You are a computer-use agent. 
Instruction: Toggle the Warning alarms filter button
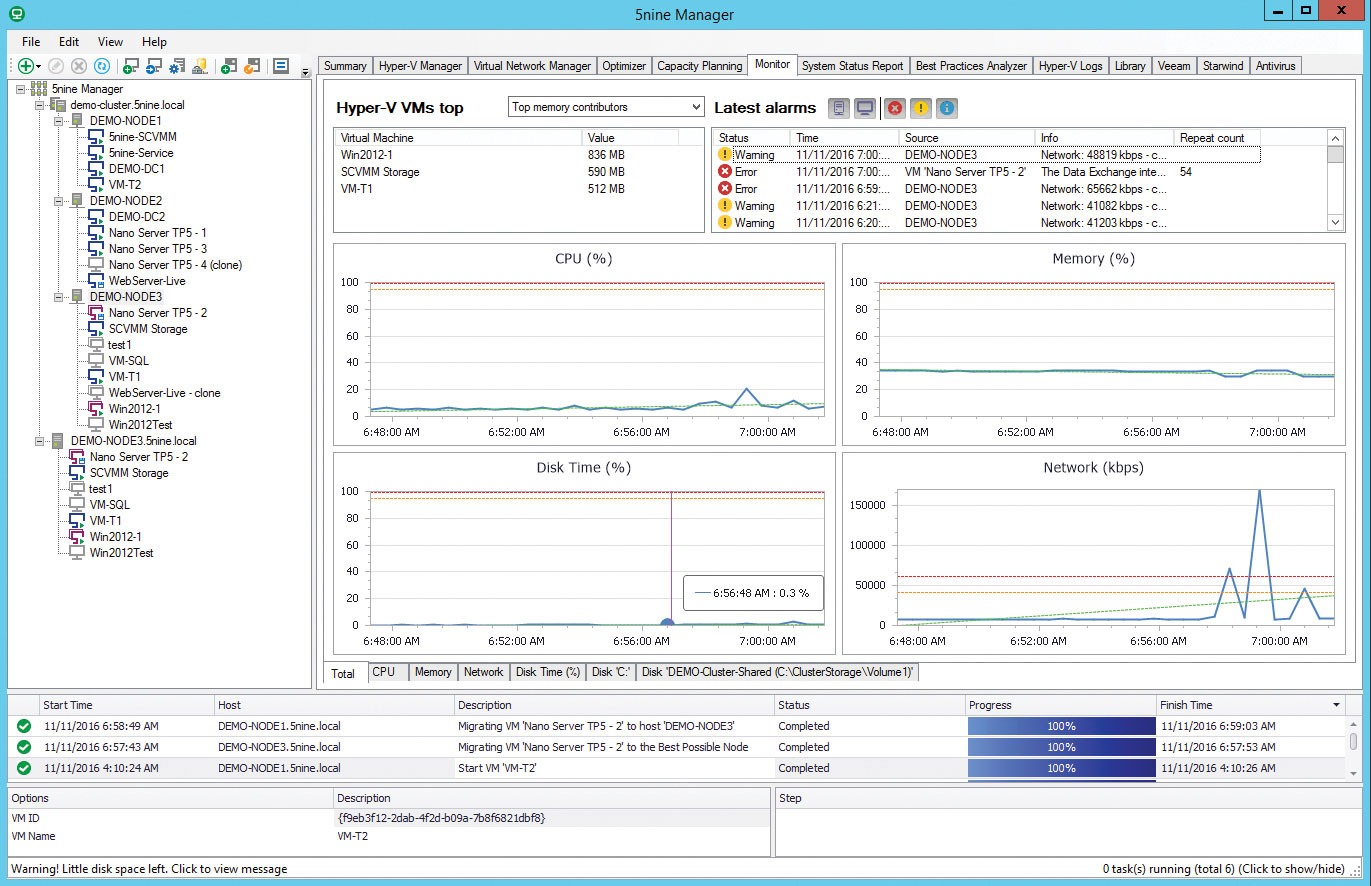920,108
